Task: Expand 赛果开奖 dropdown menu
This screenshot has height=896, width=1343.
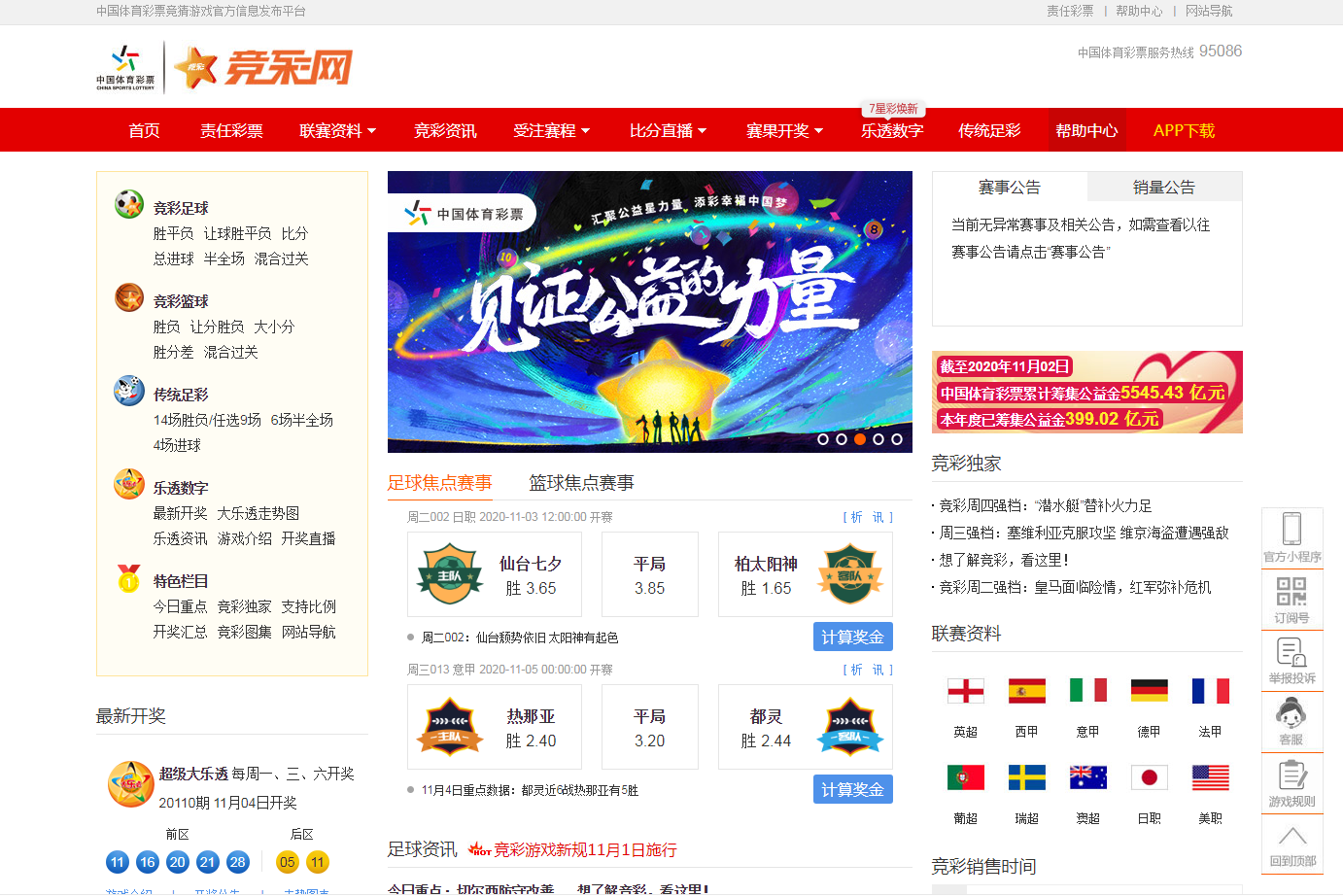Action: [784, 130]
